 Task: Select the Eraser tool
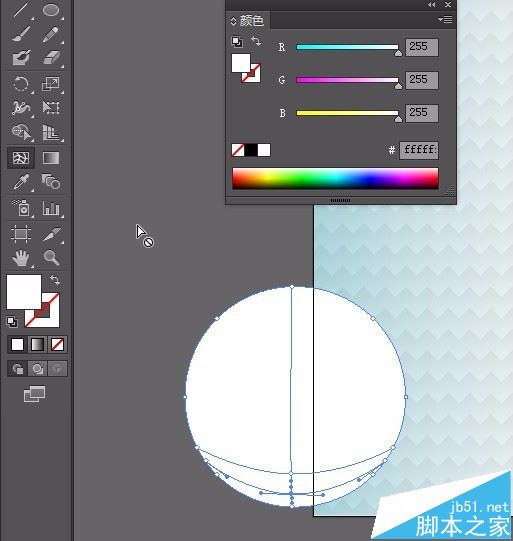tap(51, 57)
